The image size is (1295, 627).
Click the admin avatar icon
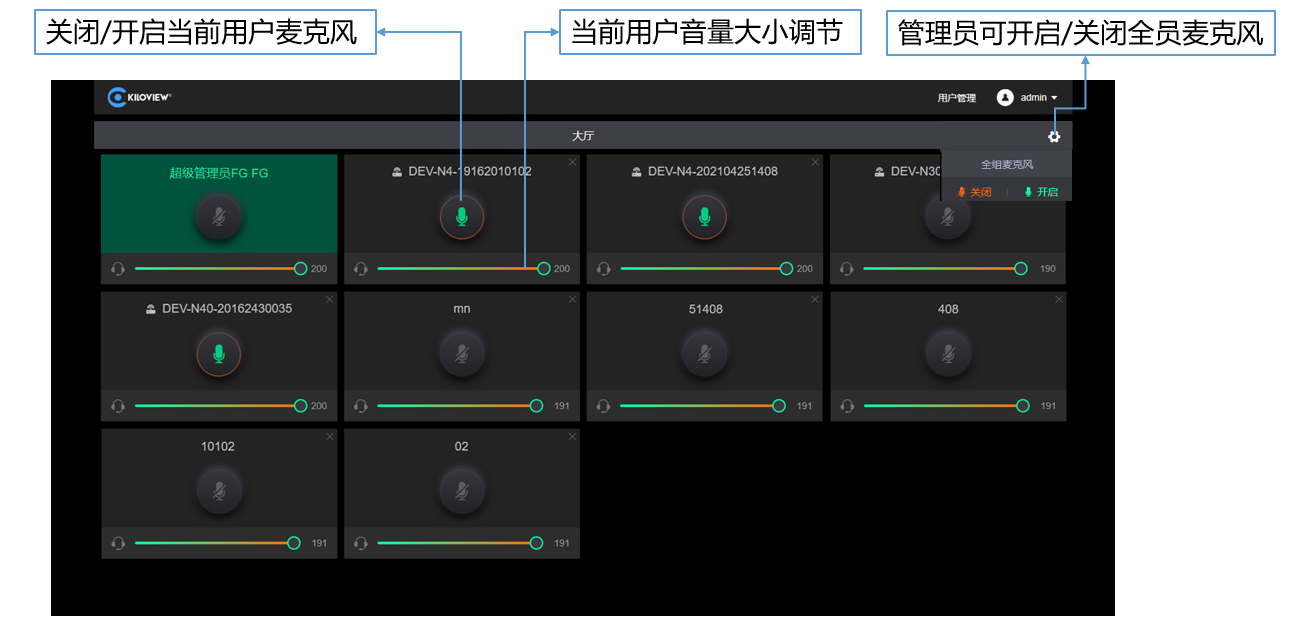point(1005,97)
